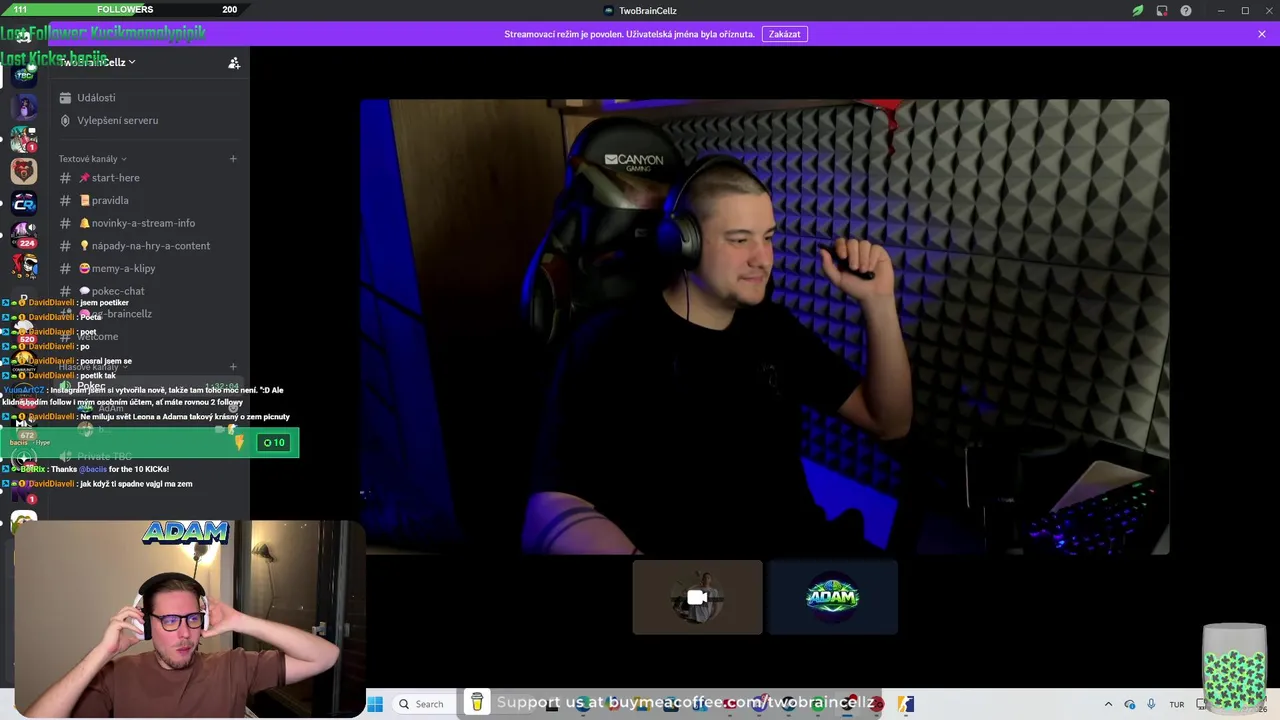Select the TBC server icon
The image size is (1280, 720).
pos(24,75)
